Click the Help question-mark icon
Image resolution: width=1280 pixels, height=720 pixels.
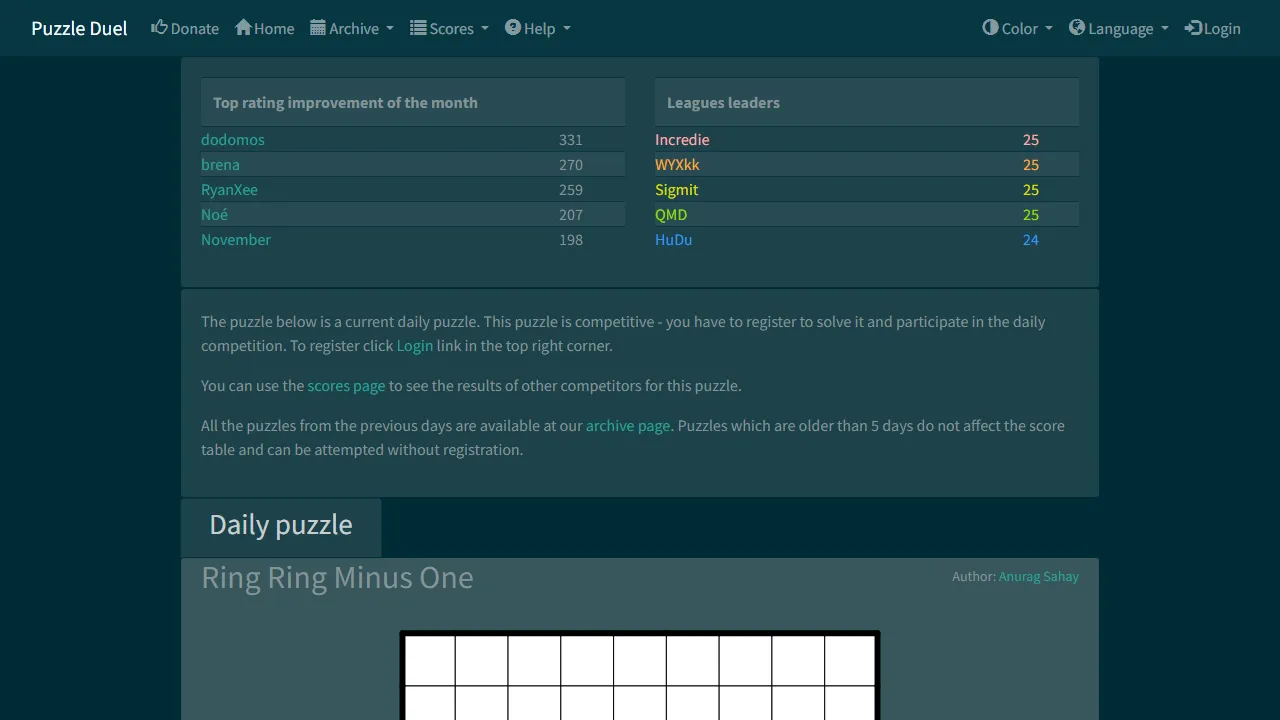[514, 28]
